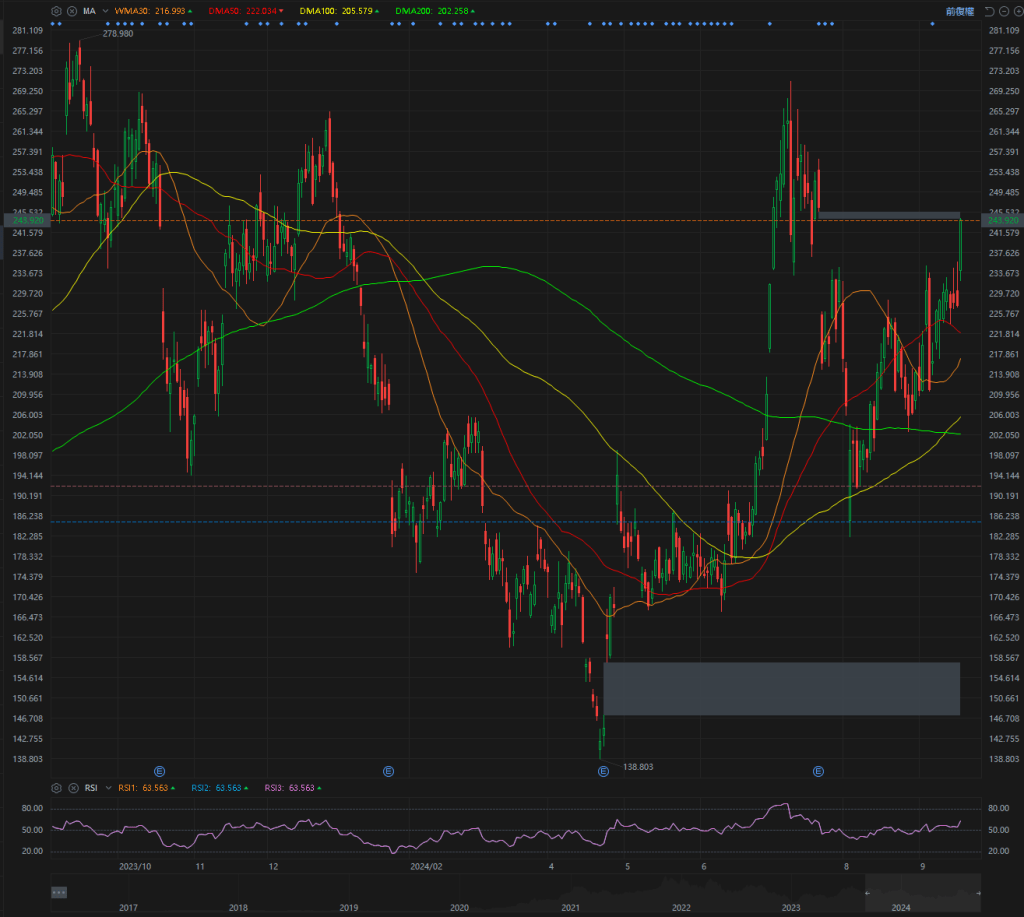Click the three-dots button on the timeline navigator
Viewport: 1024px width, 917px height.
(59, 892)
